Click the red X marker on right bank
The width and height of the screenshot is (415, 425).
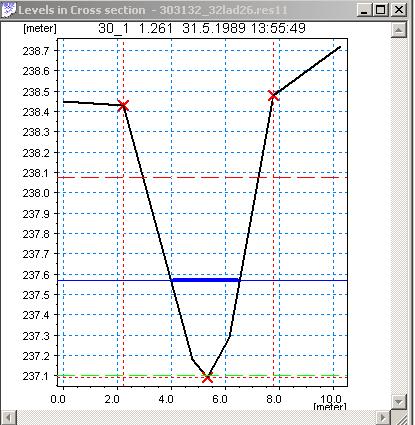(273, 96)
